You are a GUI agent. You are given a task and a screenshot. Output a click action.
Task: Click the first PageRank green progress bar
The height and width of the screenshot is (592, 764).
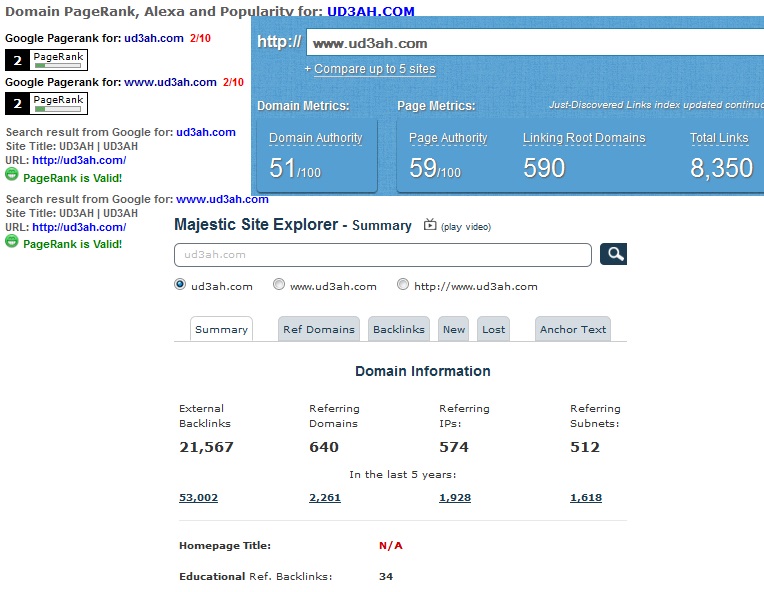(x=57, y=66)
